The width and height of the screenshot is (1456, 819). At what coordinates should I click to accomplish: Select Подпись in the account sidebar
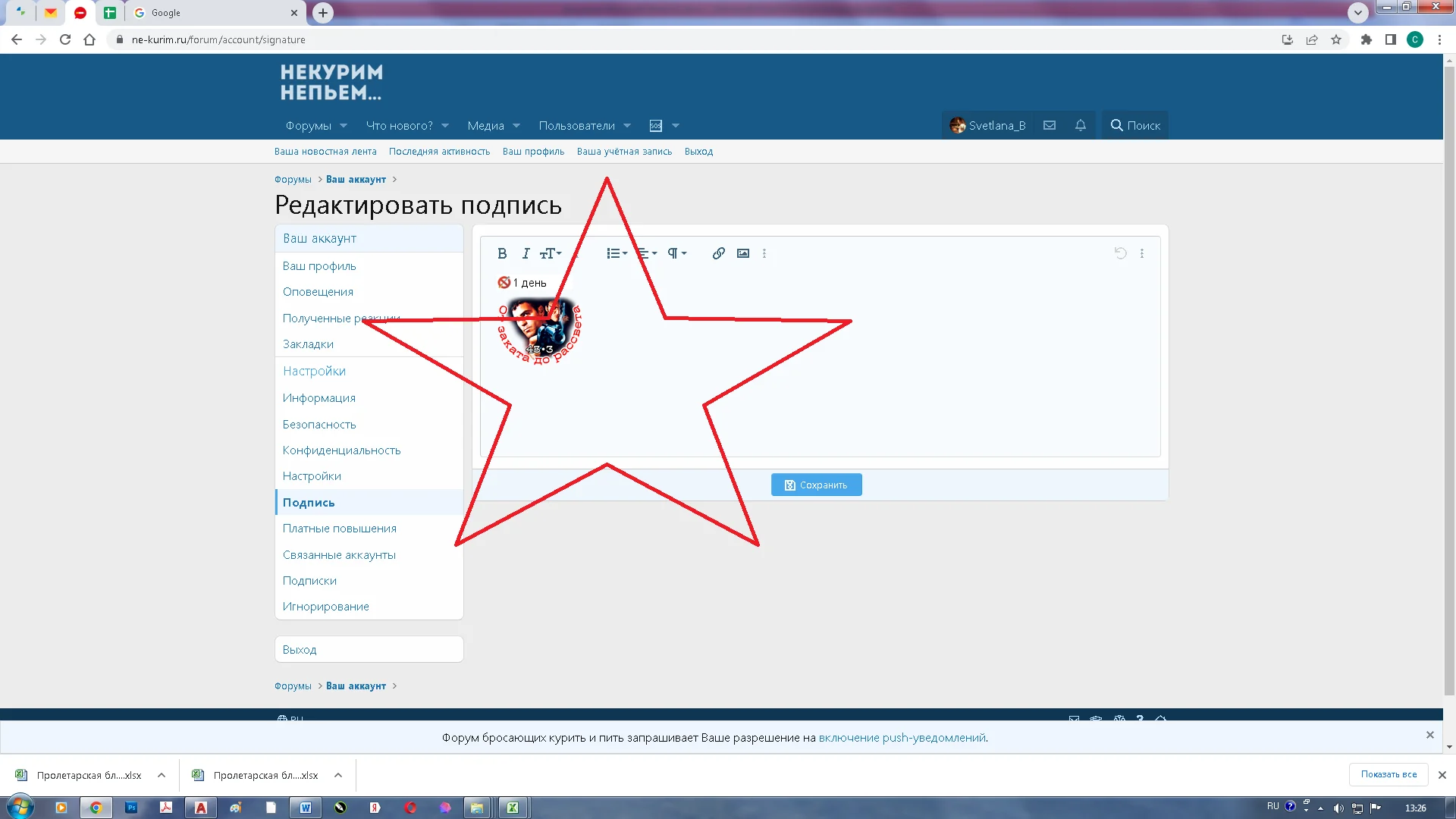309,502
